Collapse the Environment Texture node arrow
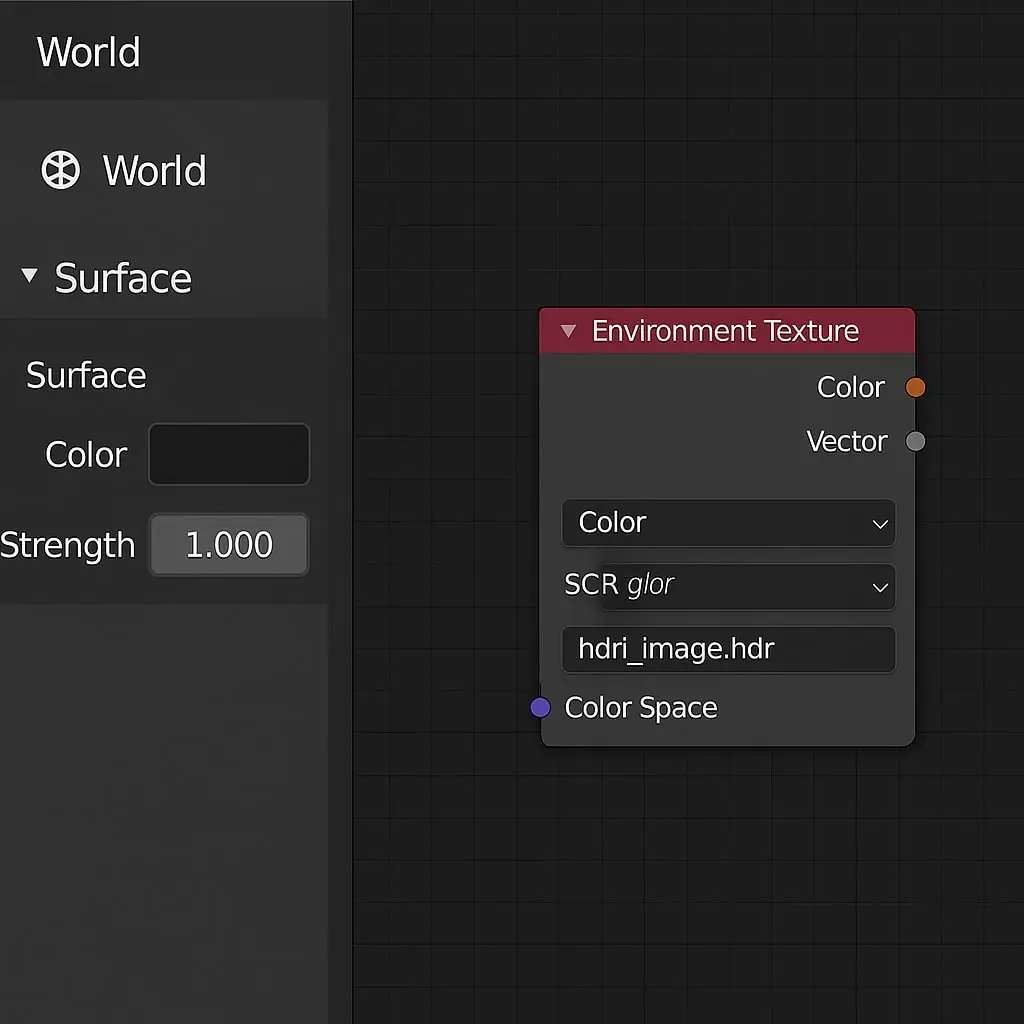The image size is (1024, 1024). click(x=568, y=331)
